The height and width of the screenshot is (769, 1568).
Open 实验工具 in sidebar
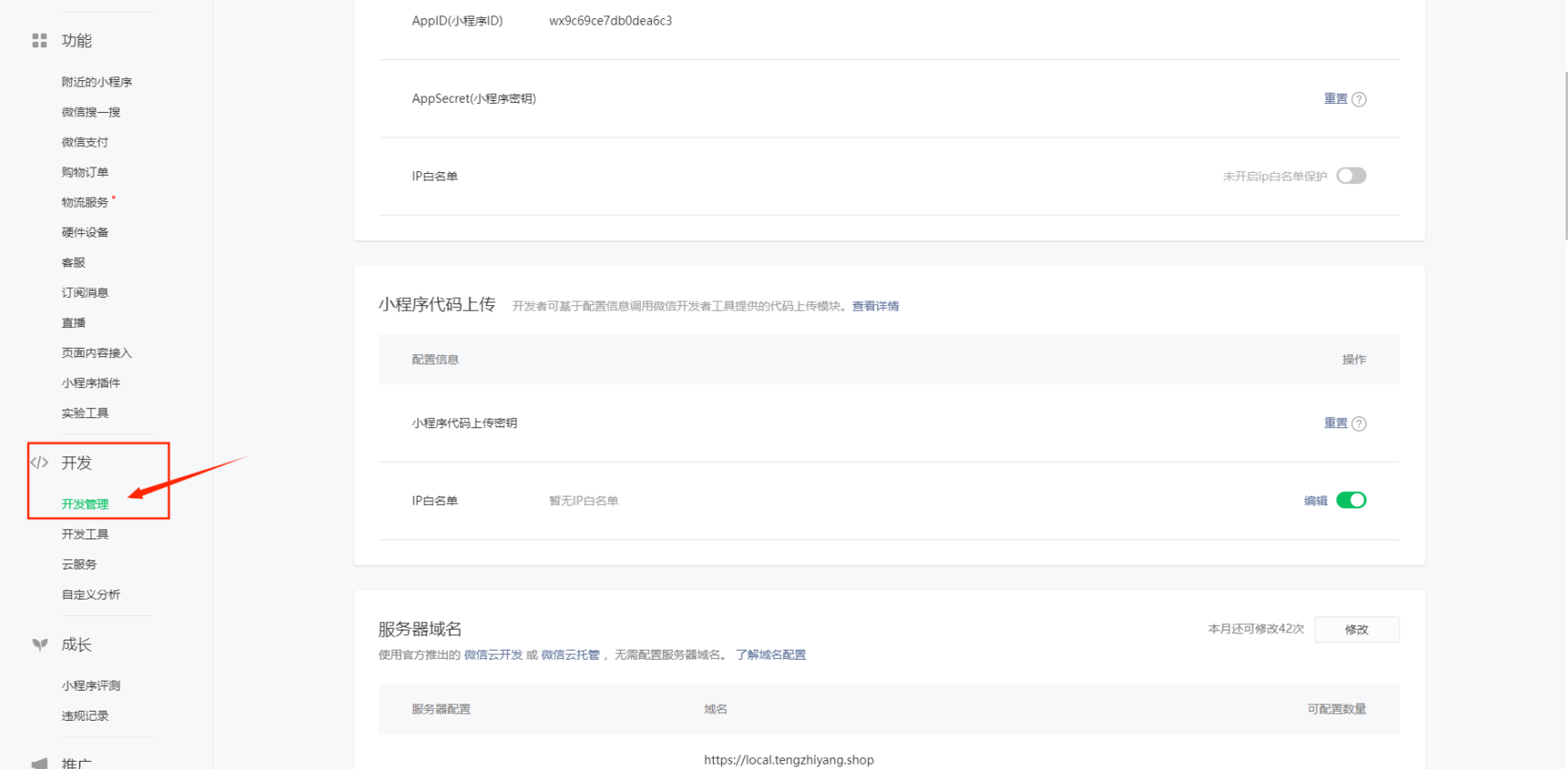[85, 413]
